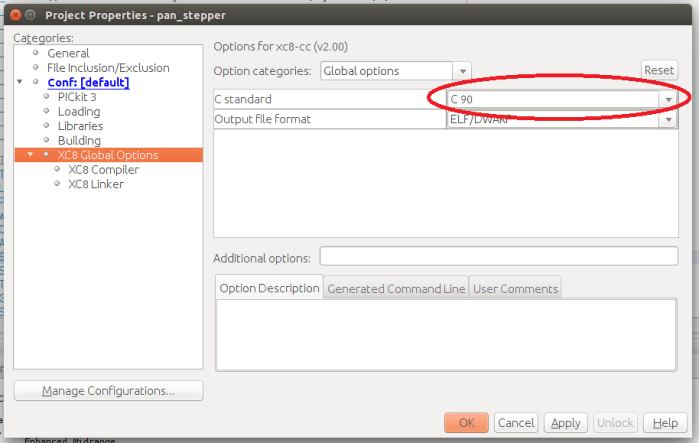Expand the Output file format dropdown

[667, 119]
